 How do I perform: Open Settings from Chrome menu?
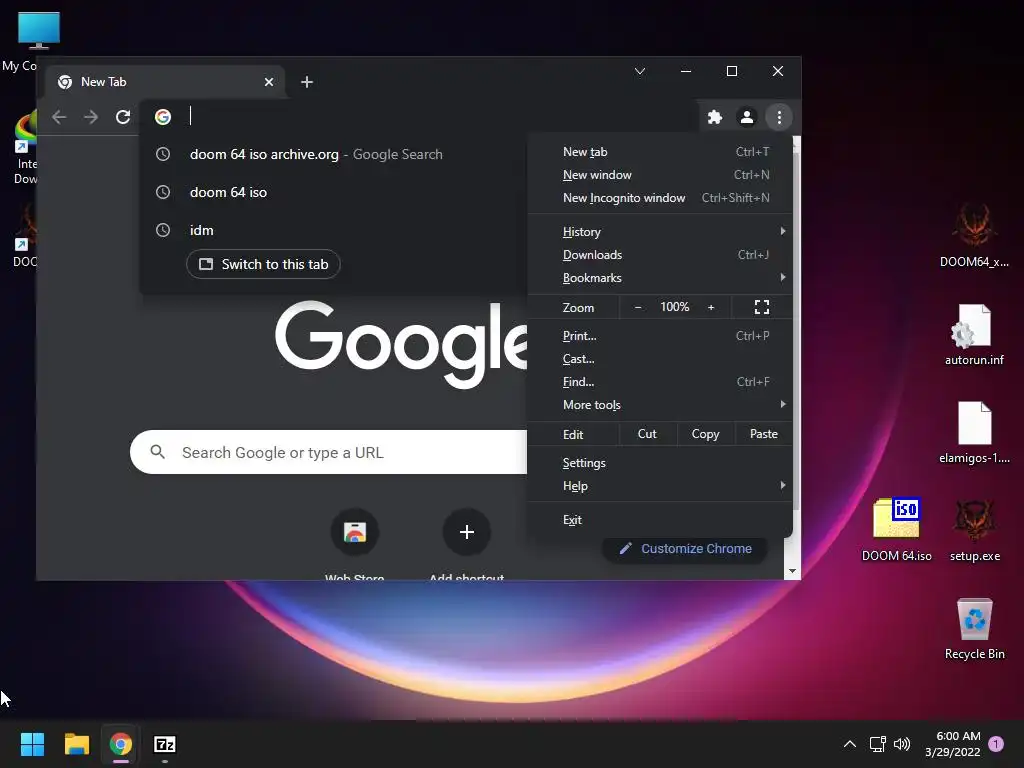tap(660, 463)
